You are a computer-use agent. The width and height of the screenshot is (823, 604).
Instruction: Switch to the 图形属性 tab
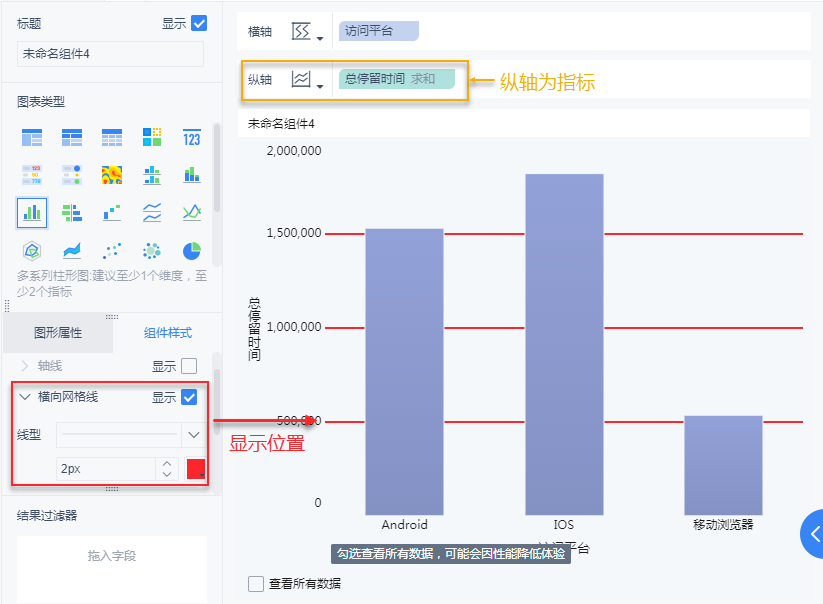[x=58, y=333]
